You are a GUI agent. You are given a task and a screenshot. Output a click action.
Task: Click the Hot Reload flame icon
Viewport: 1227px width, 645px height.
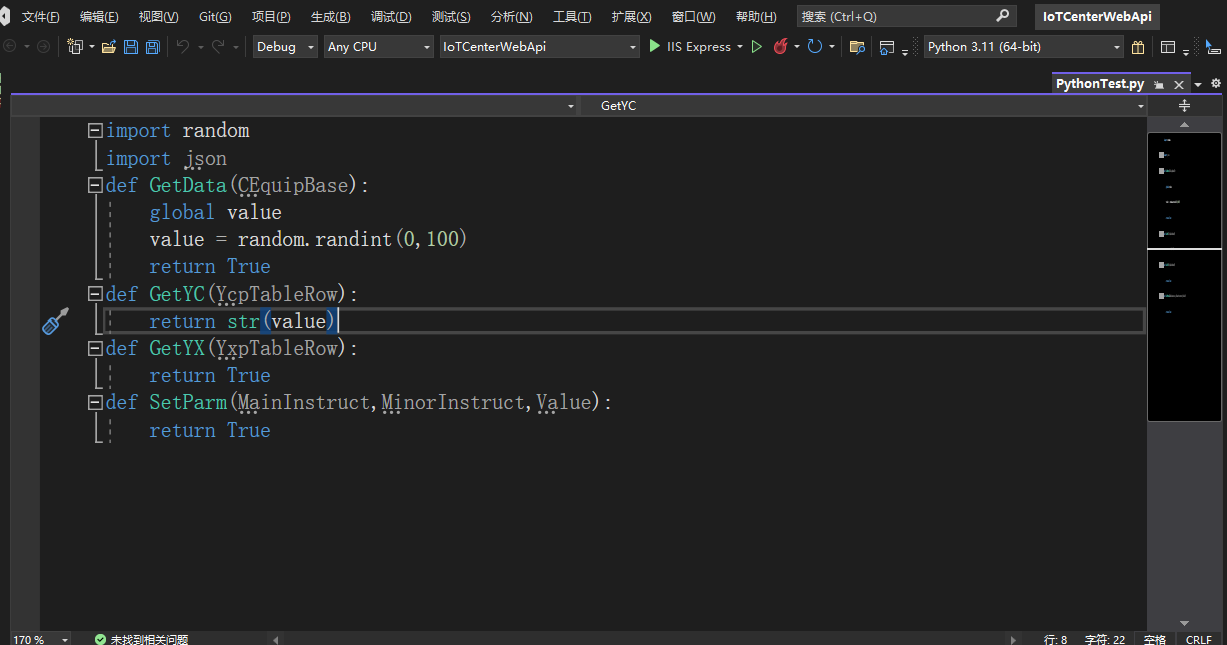tap(781, 47)
